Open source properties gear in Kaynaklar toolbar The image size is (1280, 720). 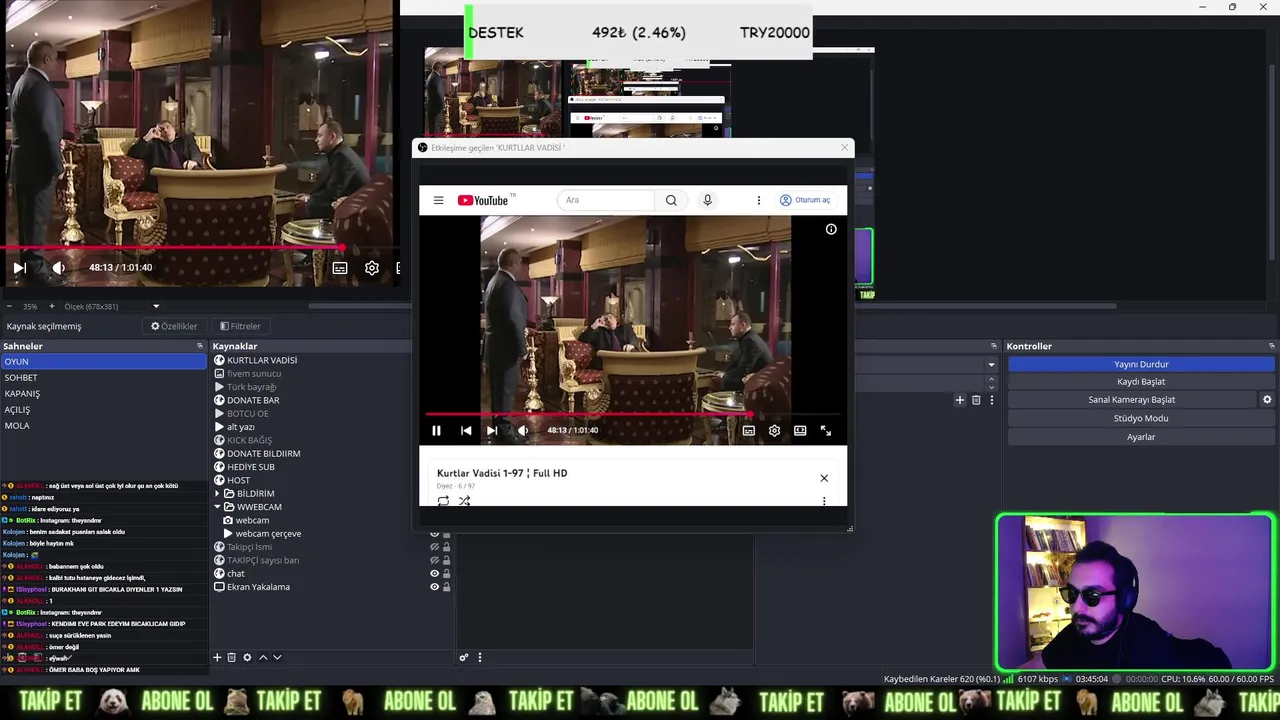pyautogui.click(x=247, y=657)
